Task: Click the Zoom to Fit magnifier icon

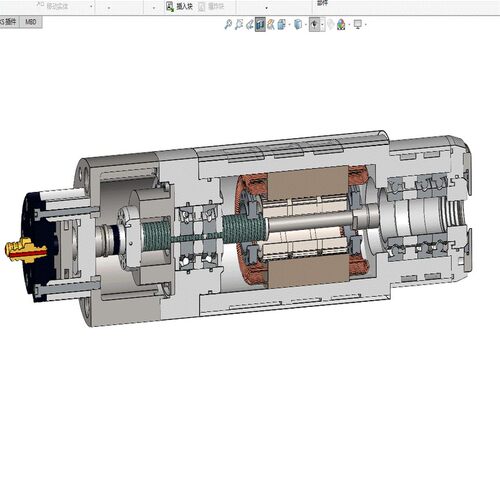Action: click(x=228, y=24)
